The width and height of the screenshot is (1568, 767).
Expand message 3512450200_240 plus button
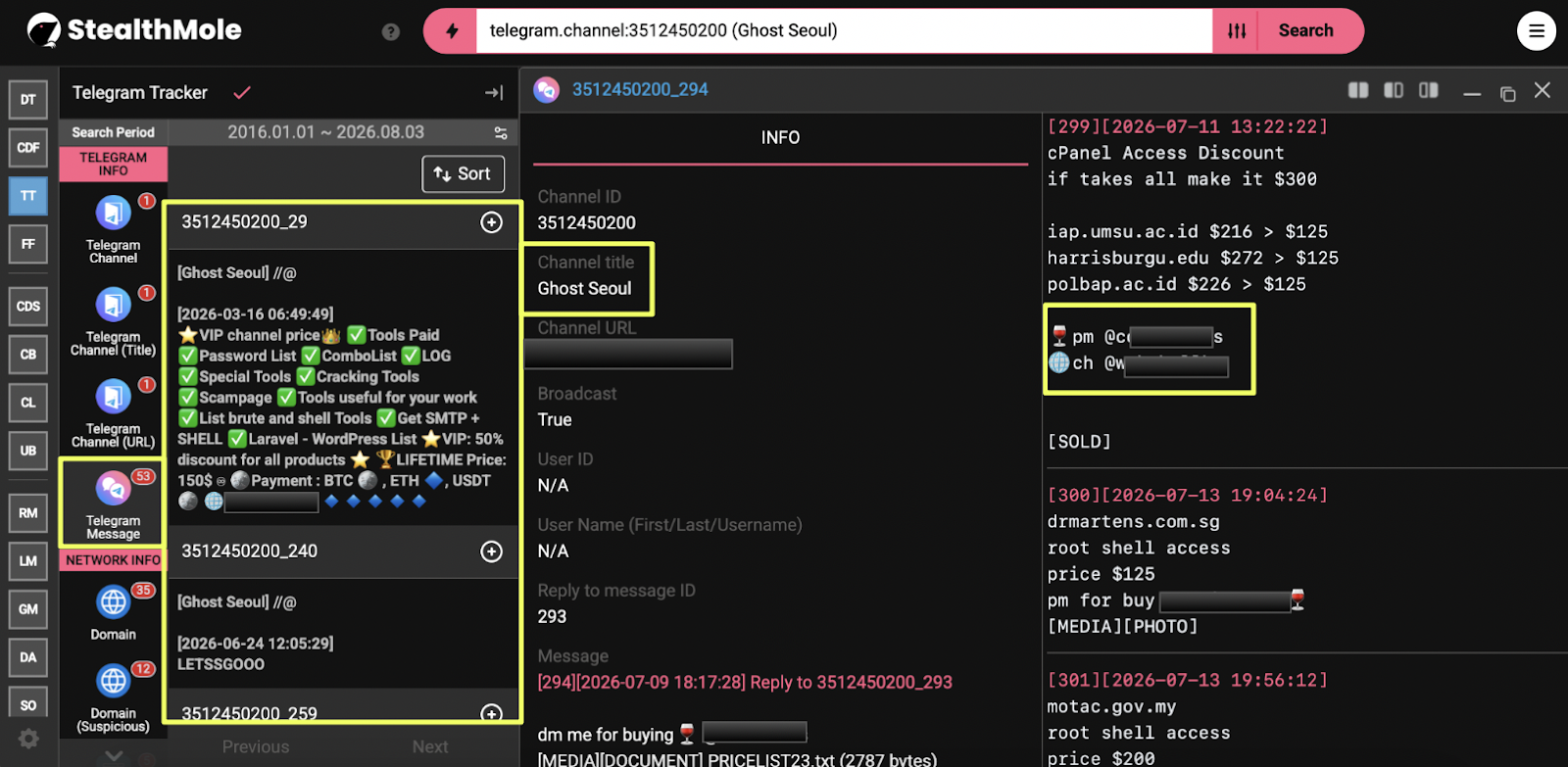click(492, 551)
